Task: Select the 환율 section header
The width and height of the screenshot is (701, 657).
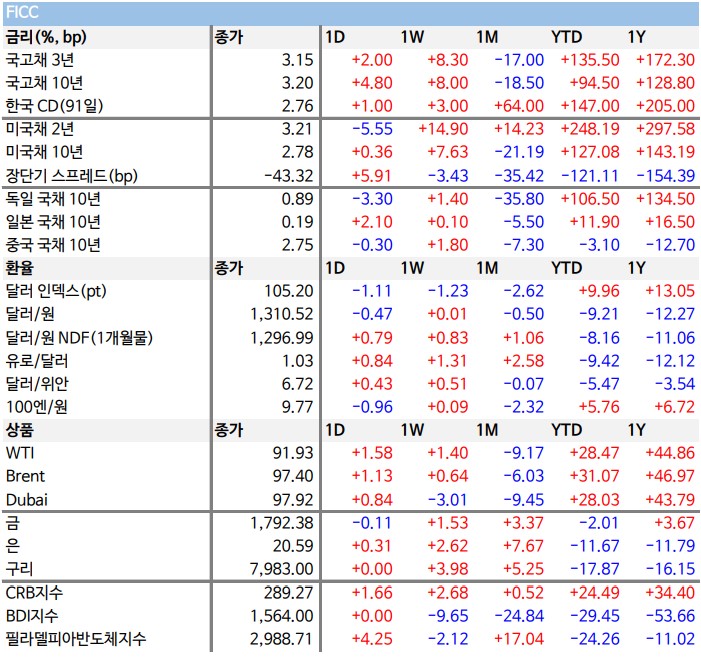Action: coord(19,268)
